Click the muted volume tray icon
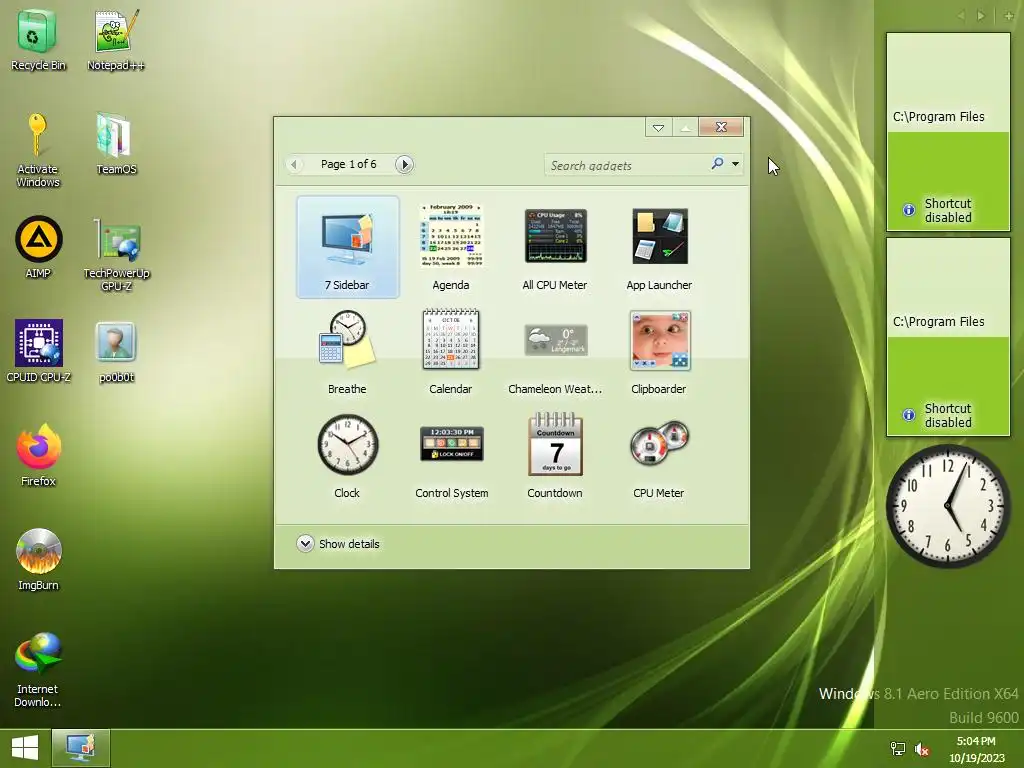1024x768 pixels. pyautogui.click(x=921, y=749)
